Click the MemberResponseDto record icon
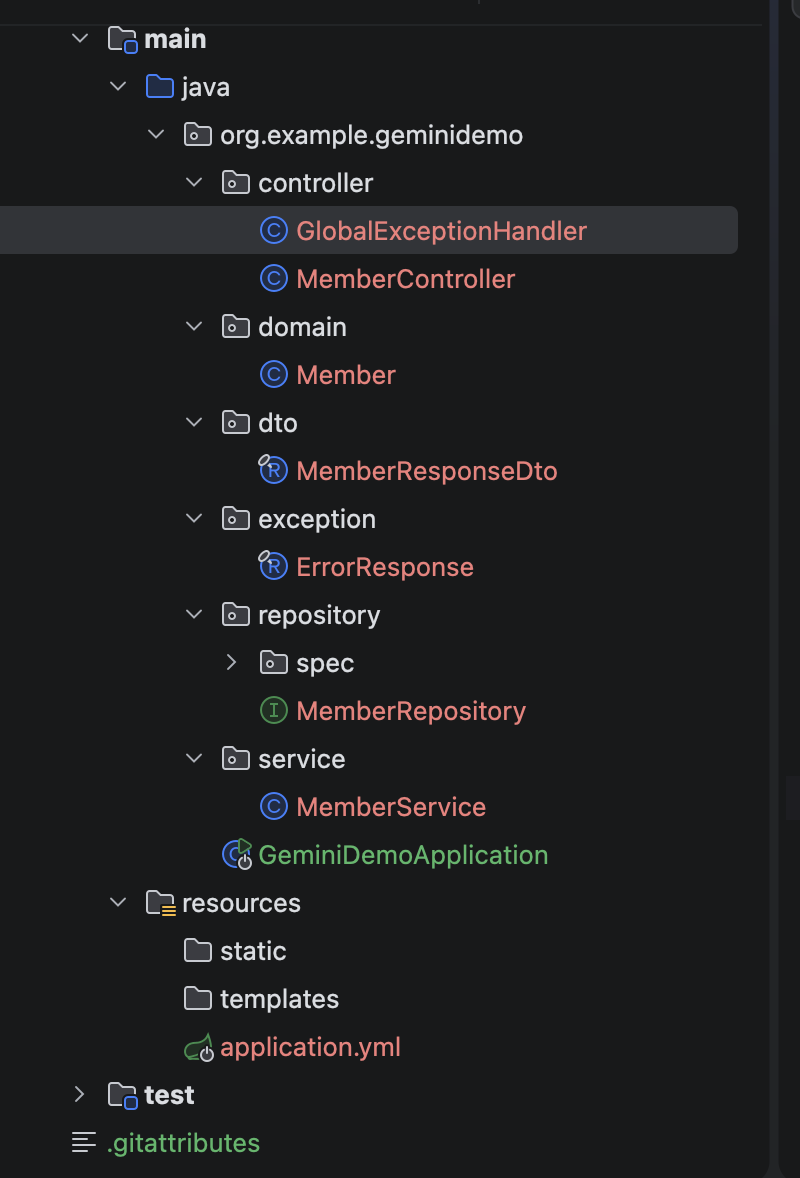 [273, 470]
